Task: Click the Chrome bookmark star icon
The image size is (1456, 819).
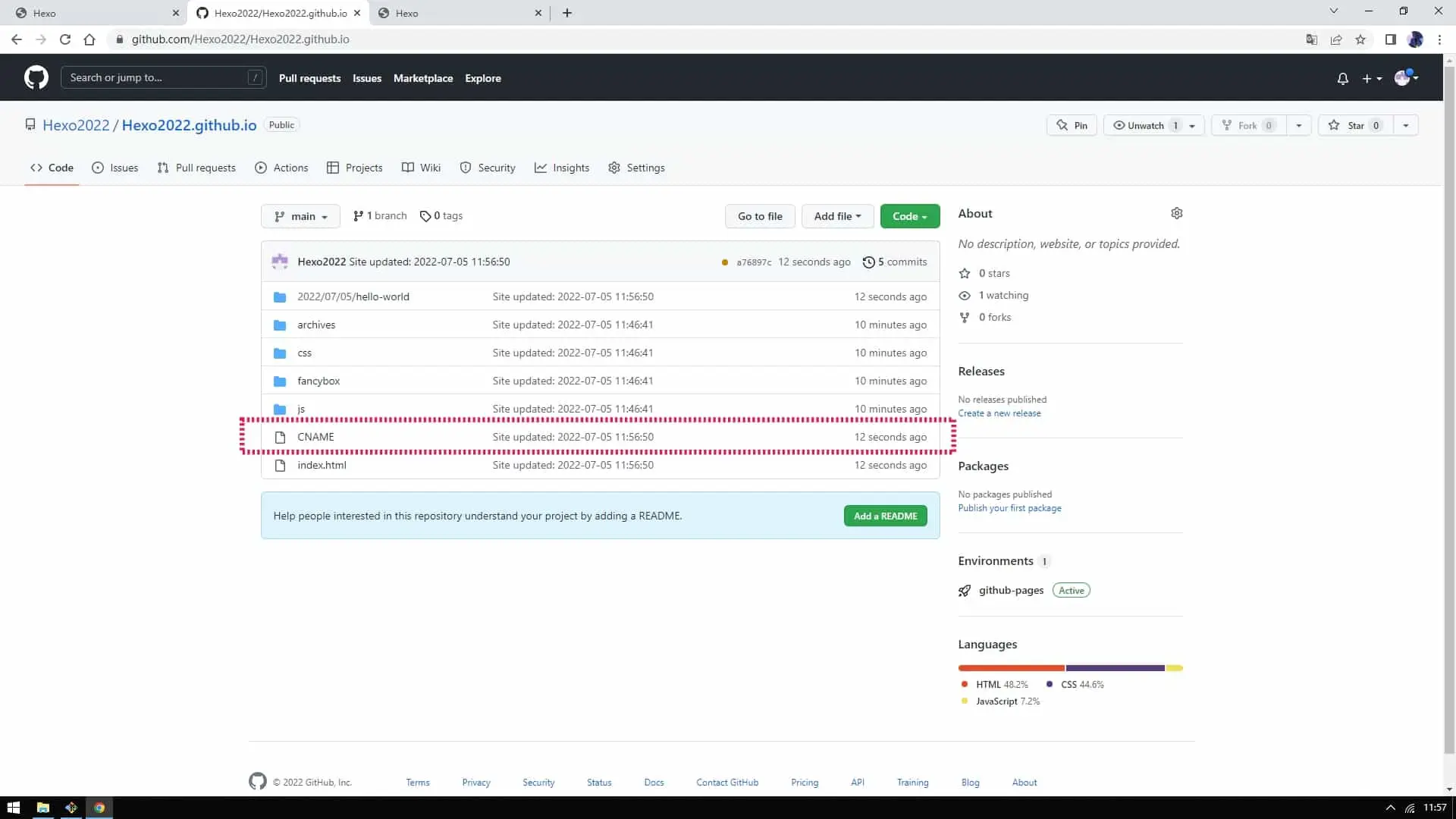Action: click(1360, 39)
